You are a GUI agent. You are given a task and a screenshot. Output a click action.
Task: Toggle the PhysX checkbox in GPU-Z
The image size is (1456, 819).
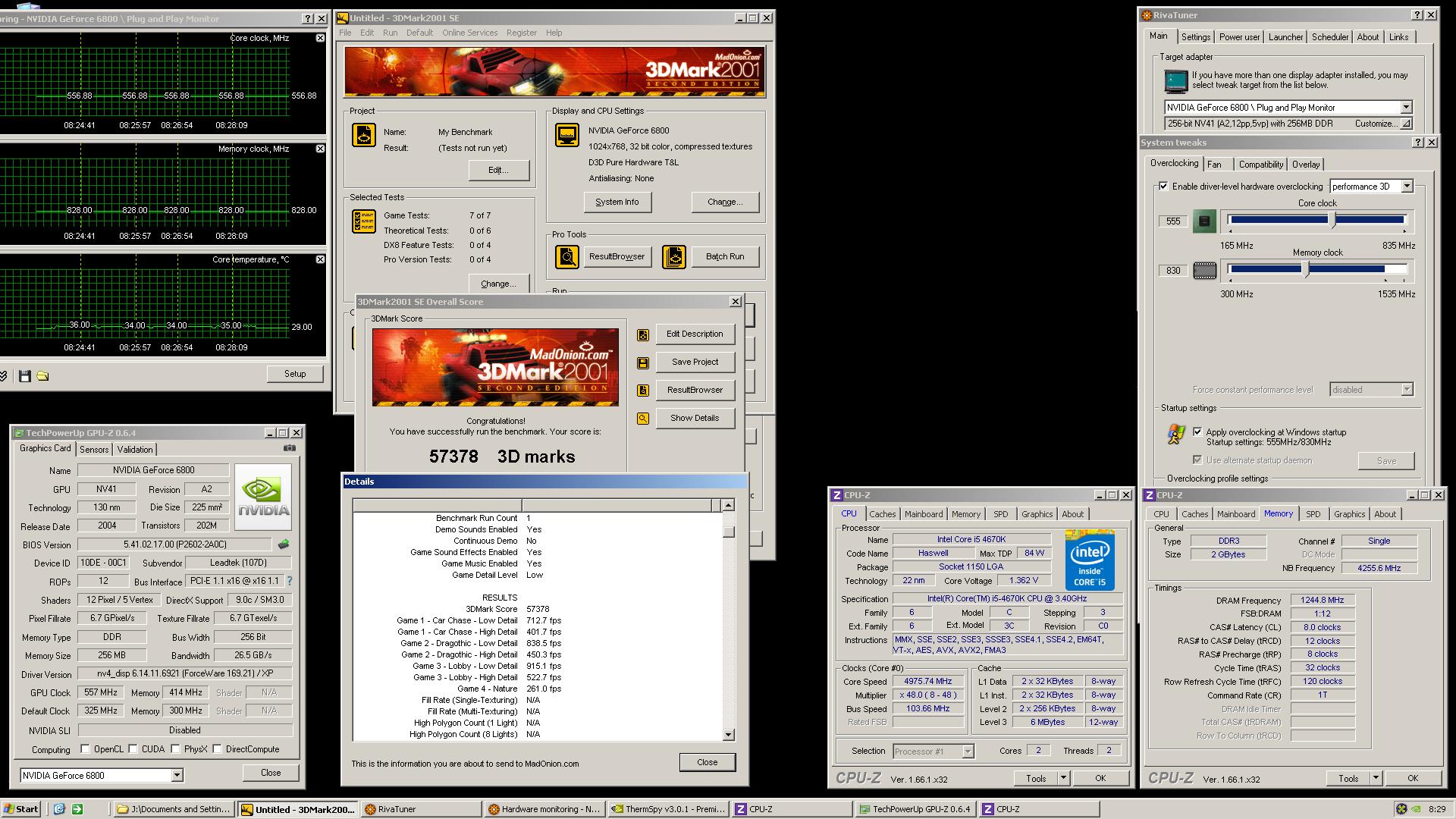pos(175,749)
